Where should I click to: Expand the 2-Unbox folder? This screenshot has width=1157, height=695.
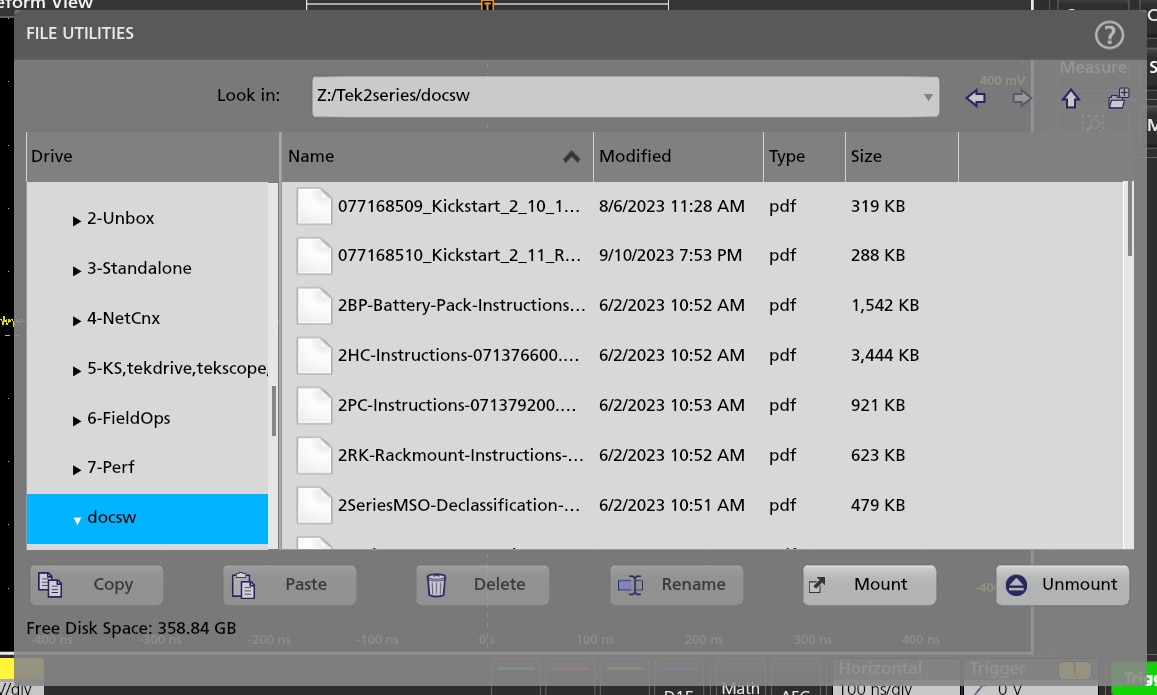77,221
